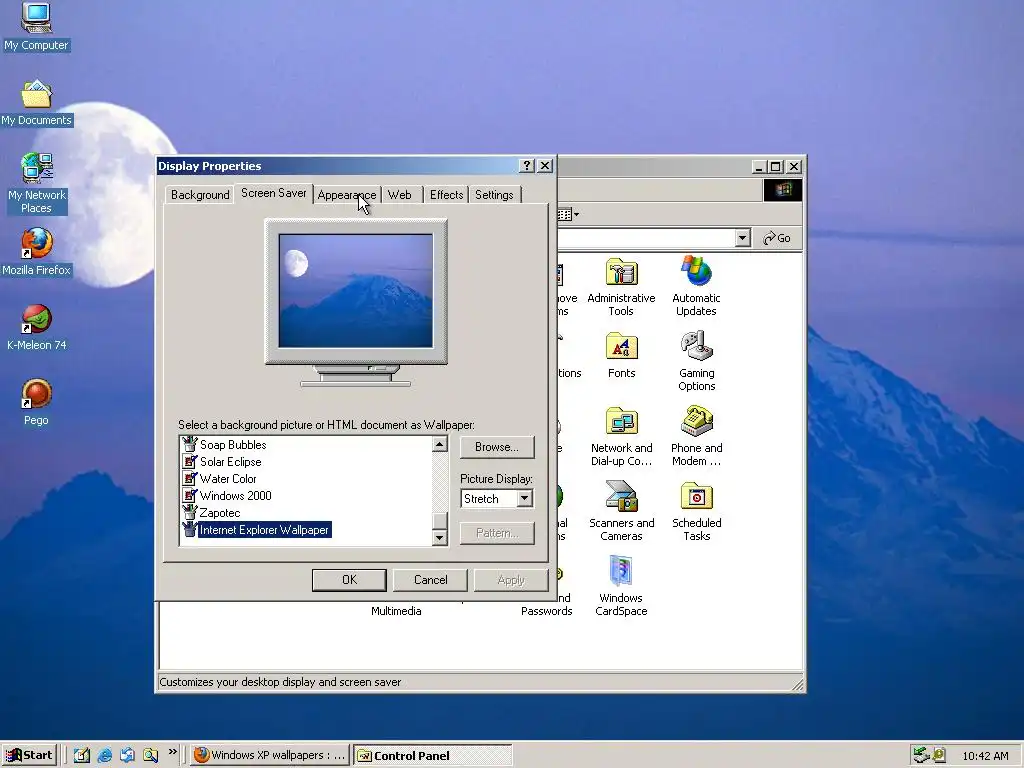1024x768 pixels.
Task: Open Phone and Modem options icon
Action: click(696, 437)
